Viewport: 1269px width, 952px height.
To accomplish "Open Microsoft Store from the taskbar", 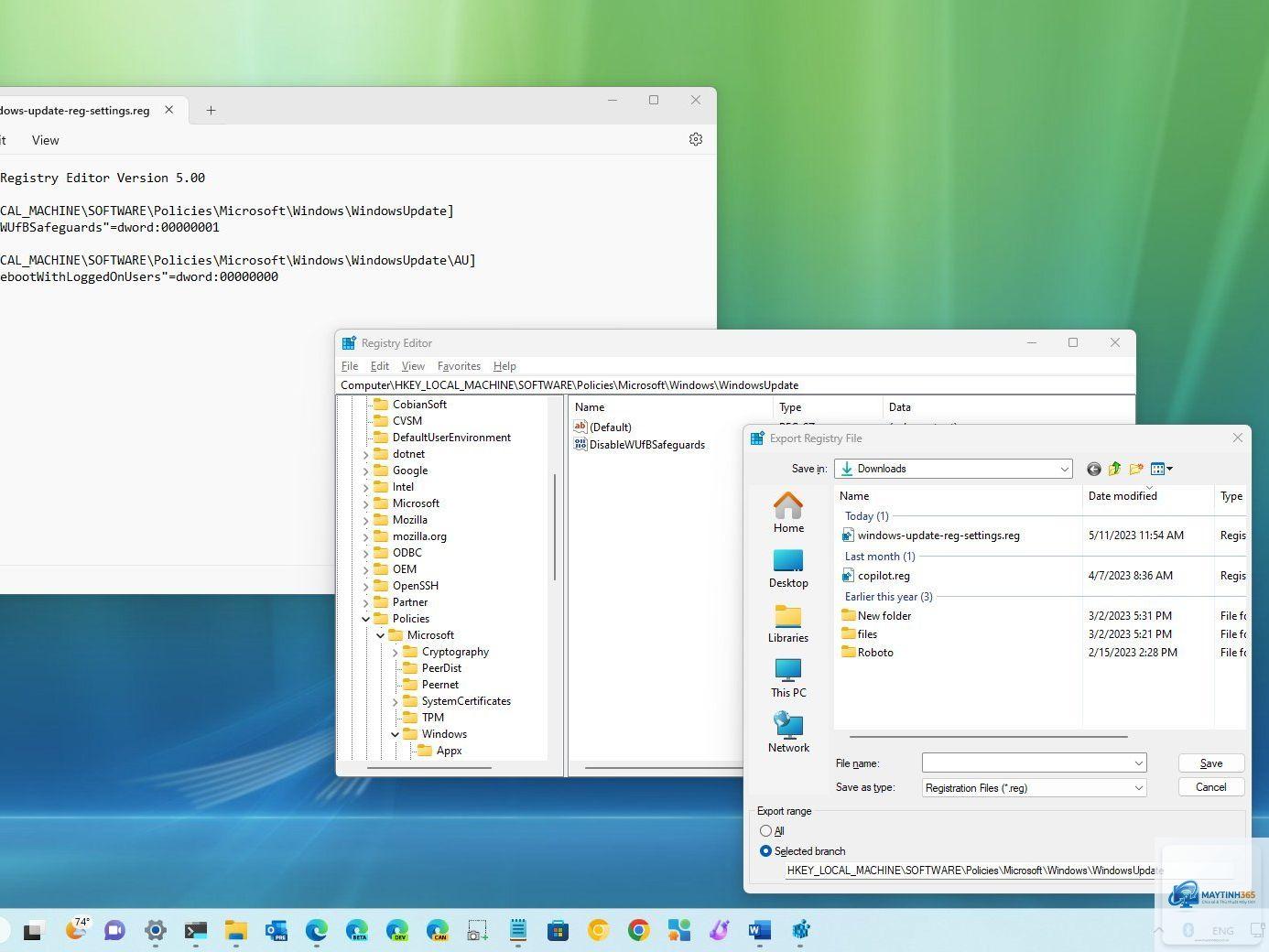I will pyautogui.click(x=559, y=931).
